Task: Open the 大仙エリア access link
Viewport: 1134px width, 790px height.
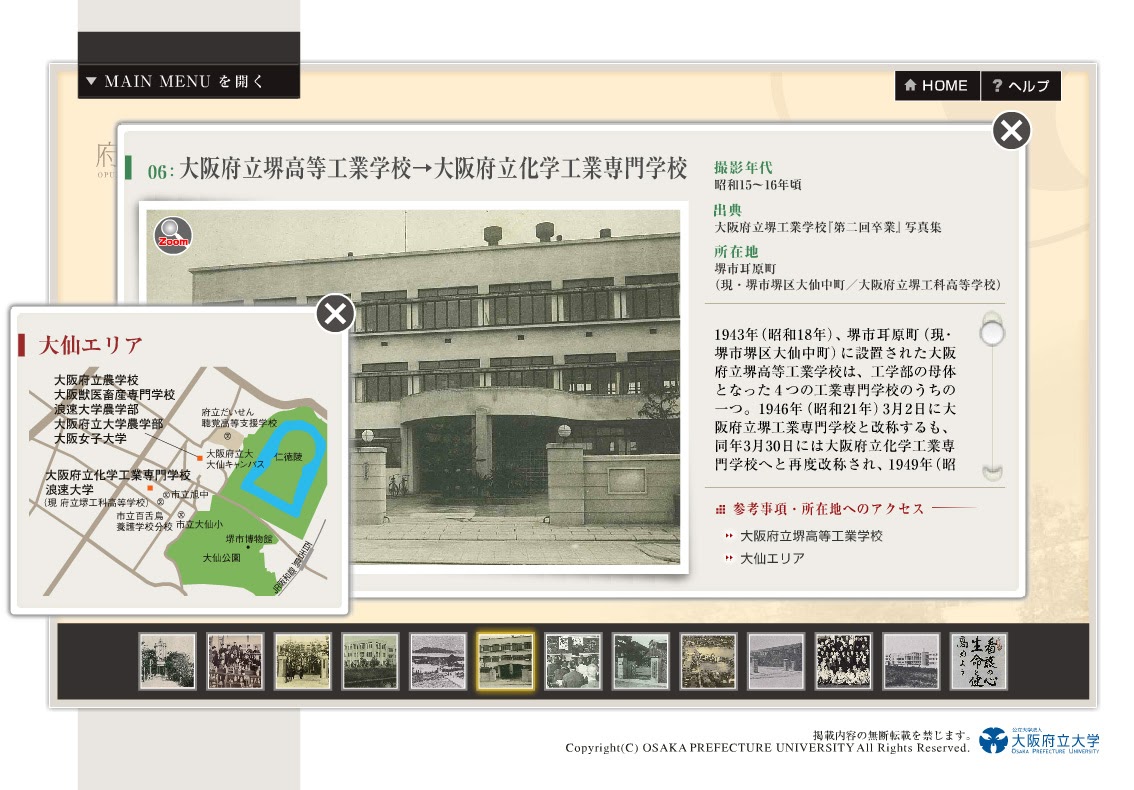Action: [x=772, y=559]
